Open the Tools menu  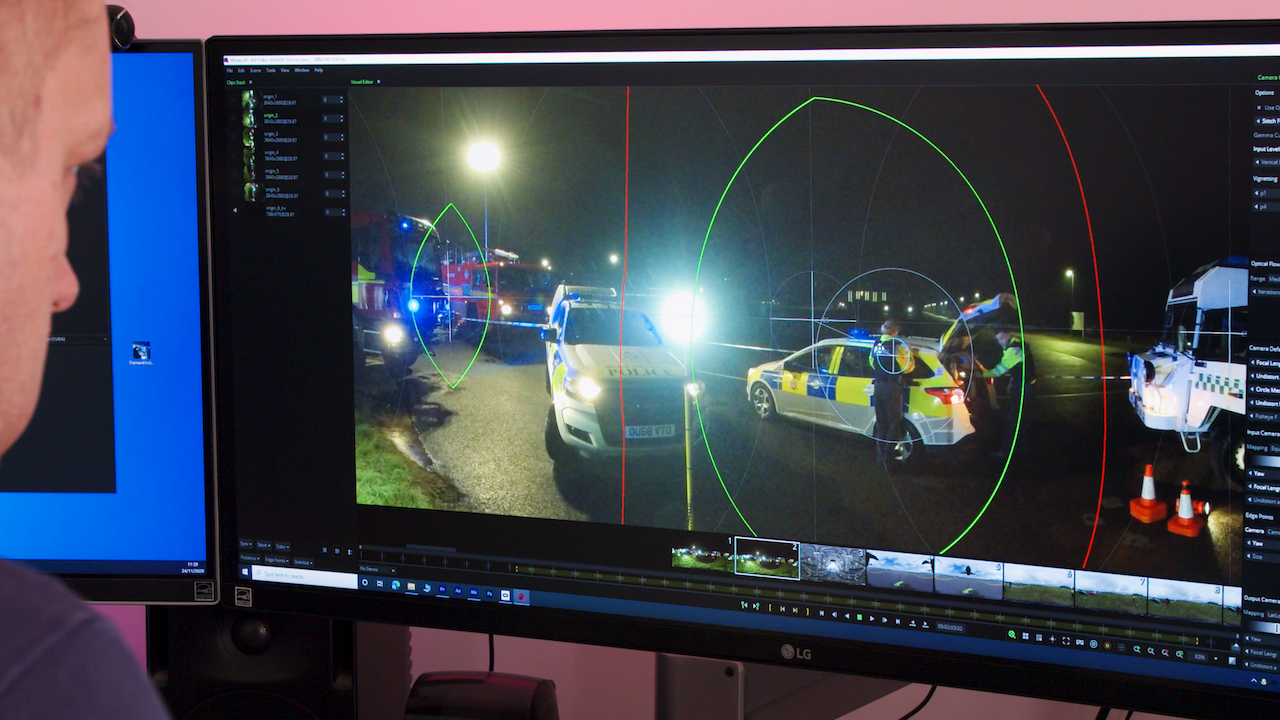(271, 70)
